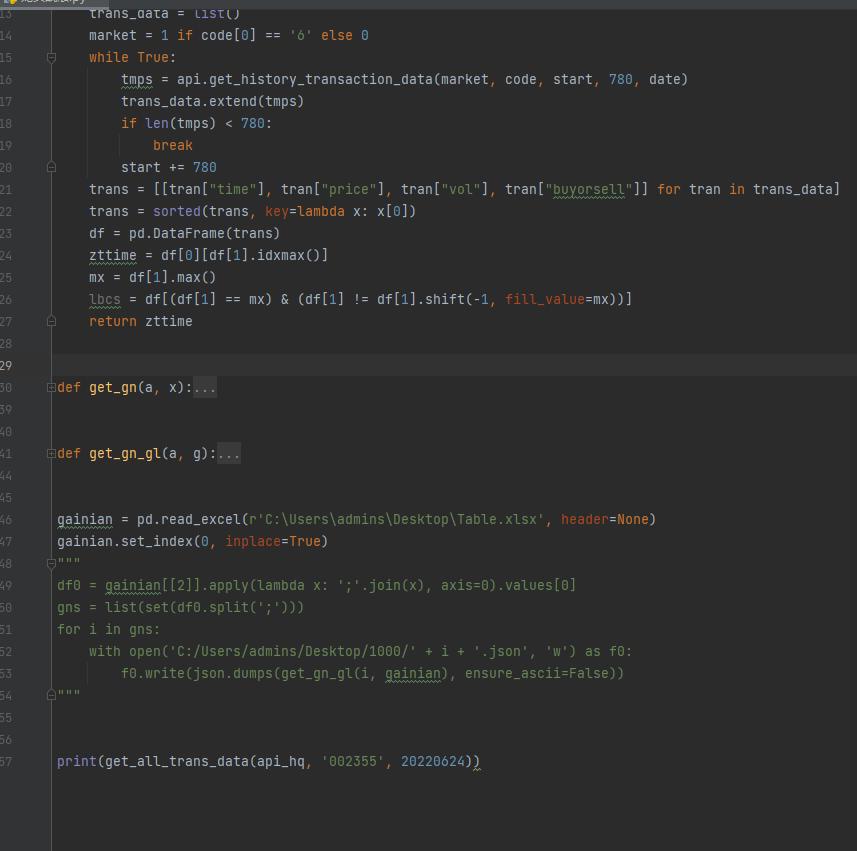Click the fold end marker beside 'return zttime'
Image resolution: width=857 pixels, height=851 pixels.
point(51,322)
